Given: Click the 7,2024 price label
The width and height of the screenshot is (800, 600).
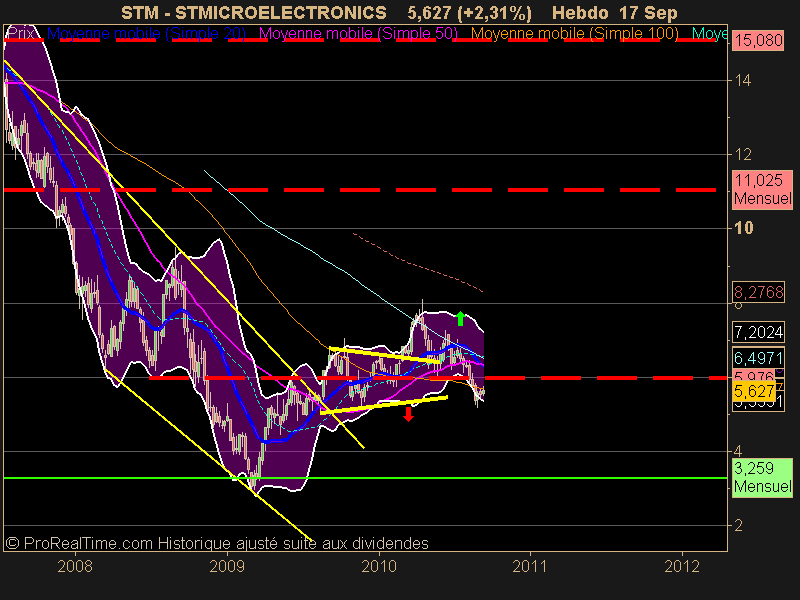Looking at the screenshot, I should point(759,333).
